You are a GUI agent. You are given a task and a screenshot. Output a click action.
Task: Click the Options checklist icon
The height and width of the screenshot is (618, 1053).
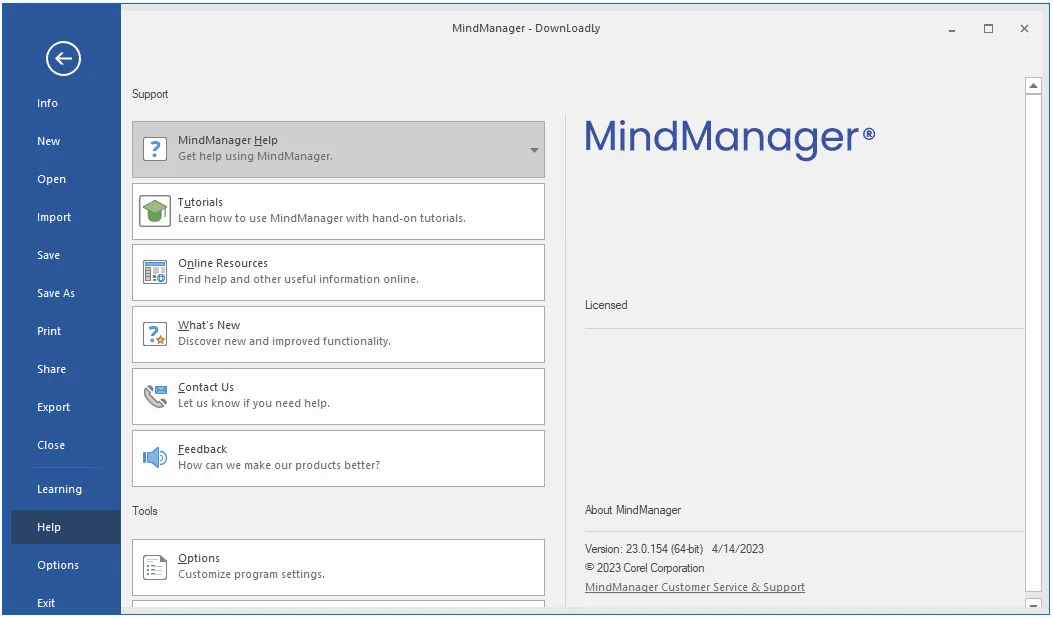click(155, 567)
